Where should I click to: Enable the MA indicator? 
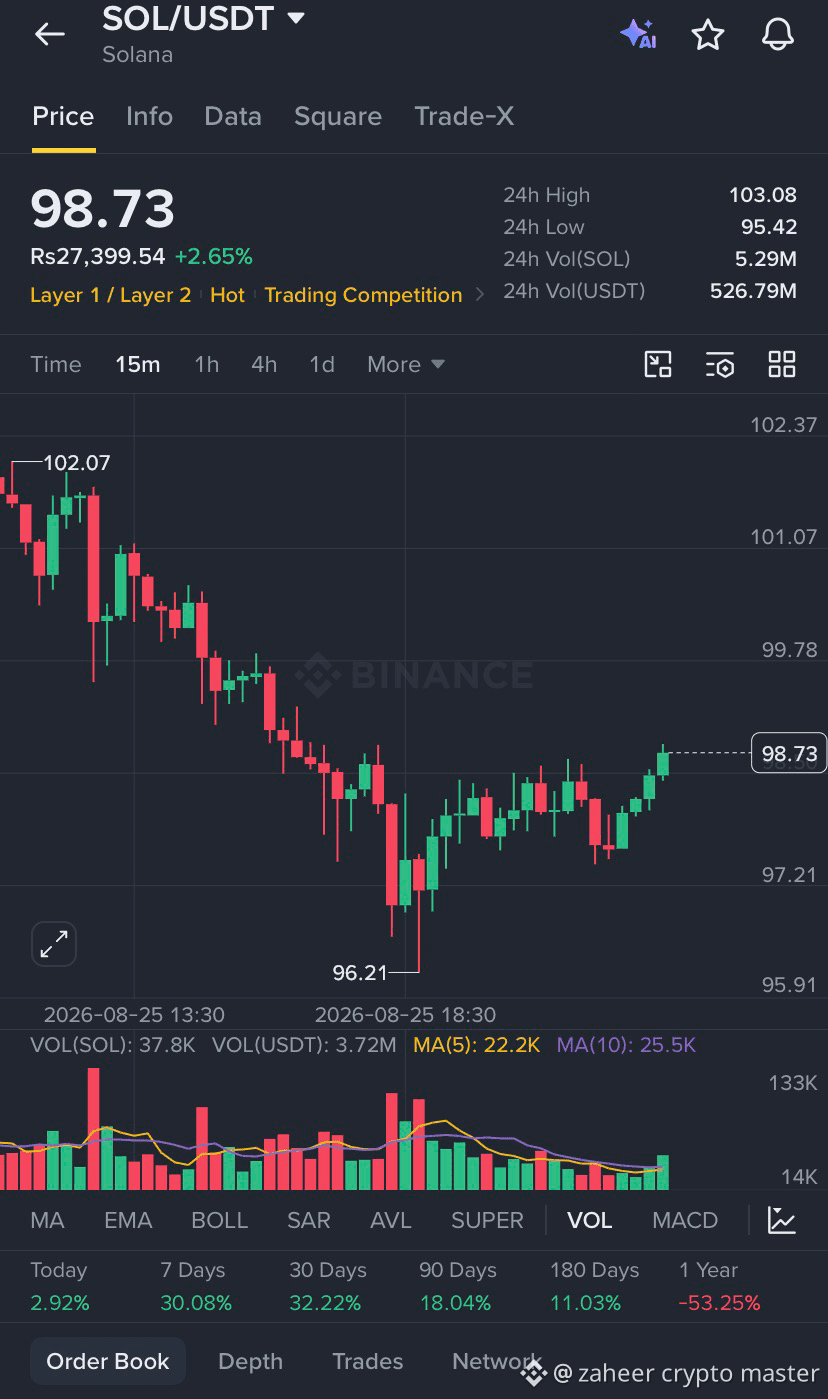click(47, 1220)
